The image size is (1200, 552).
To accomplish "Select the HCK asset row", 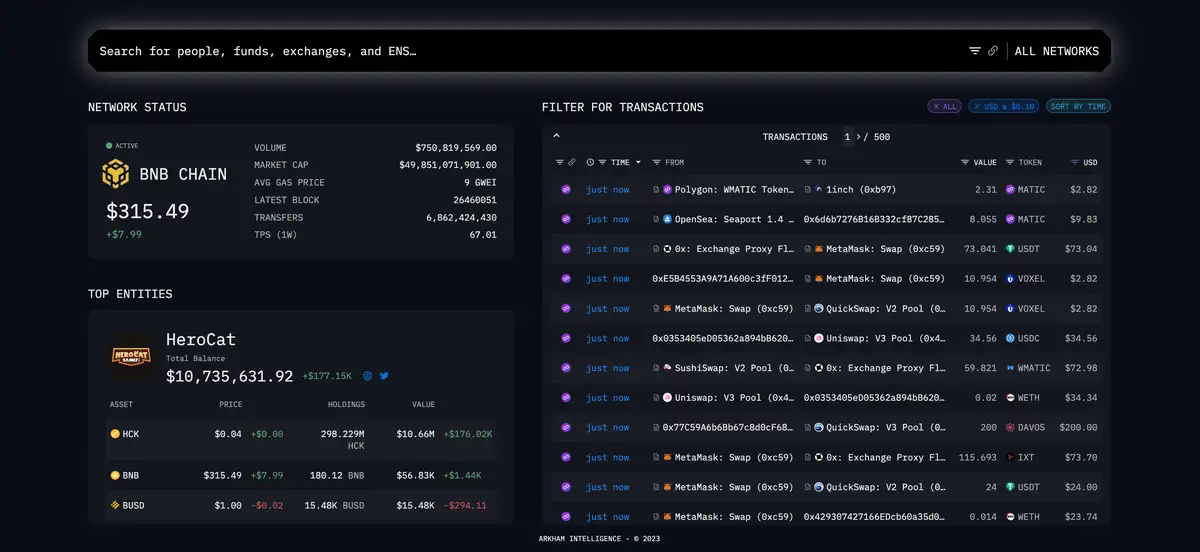I will [300, 434].
